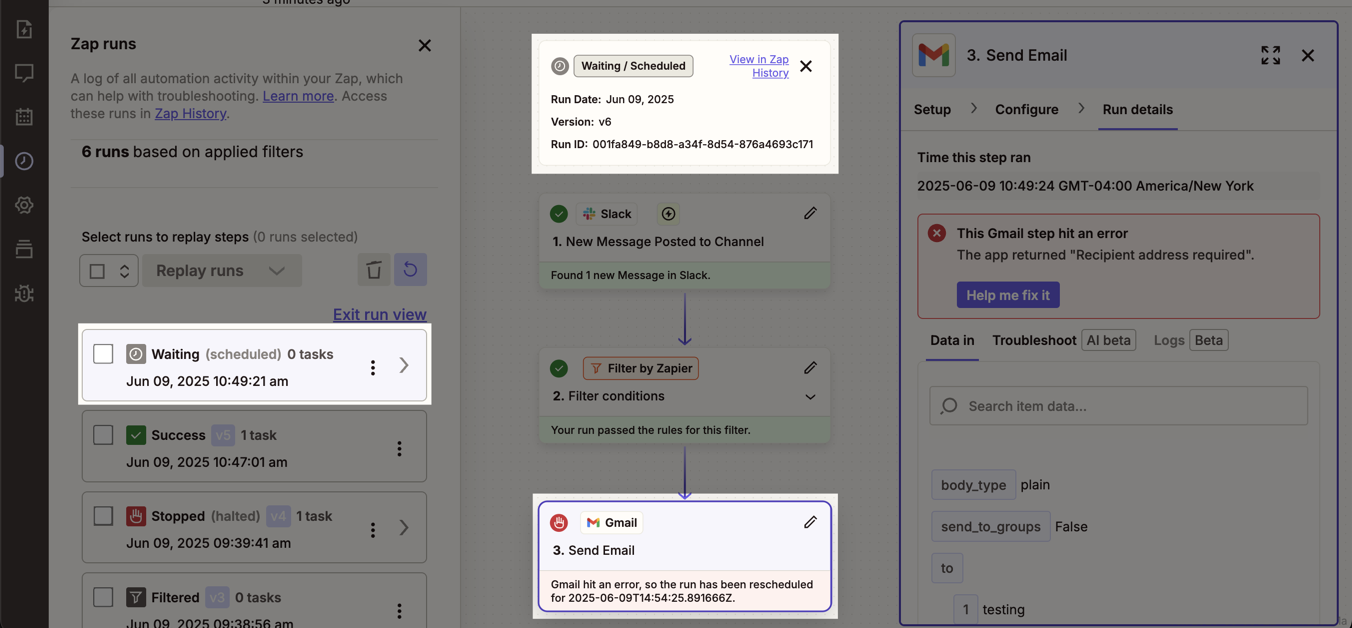1352x628 pixels.
Task: Click the Run ID value text
Action: [x=703, y=144]
